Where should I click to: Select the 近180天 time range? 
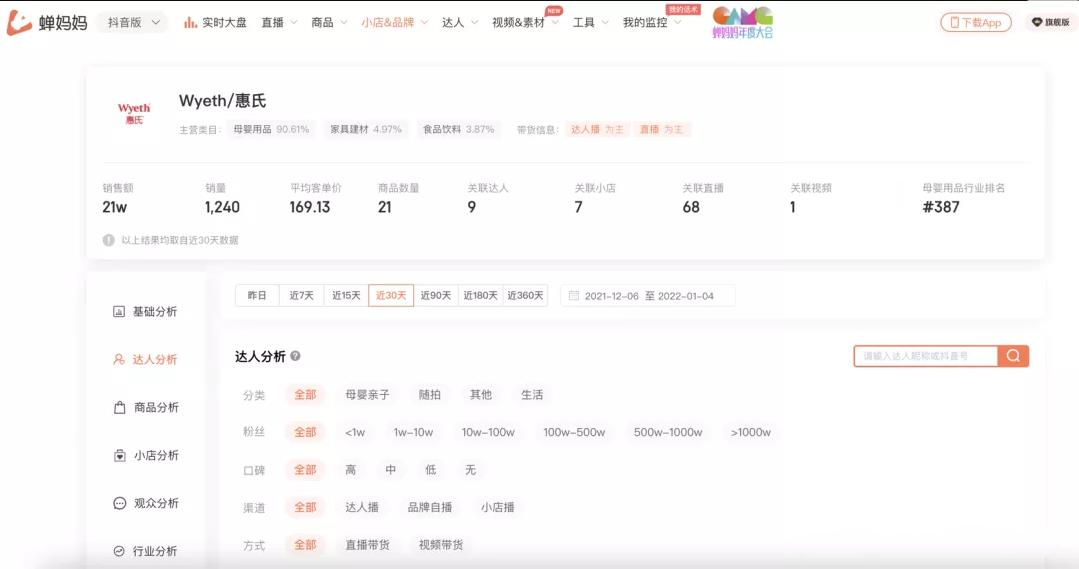(x=480, y=295)
